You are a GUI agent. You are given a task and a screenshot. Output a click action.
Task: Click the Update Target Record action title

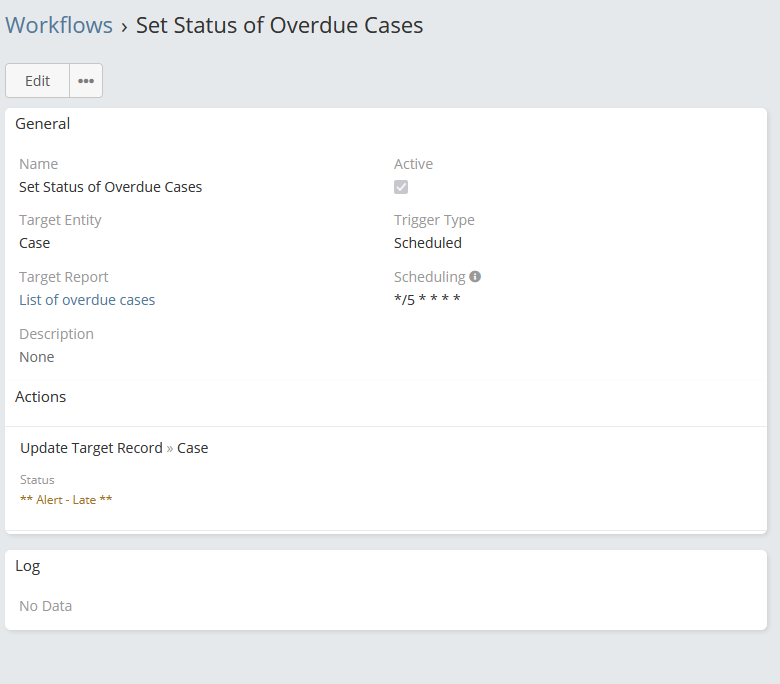tap(91, 448)
